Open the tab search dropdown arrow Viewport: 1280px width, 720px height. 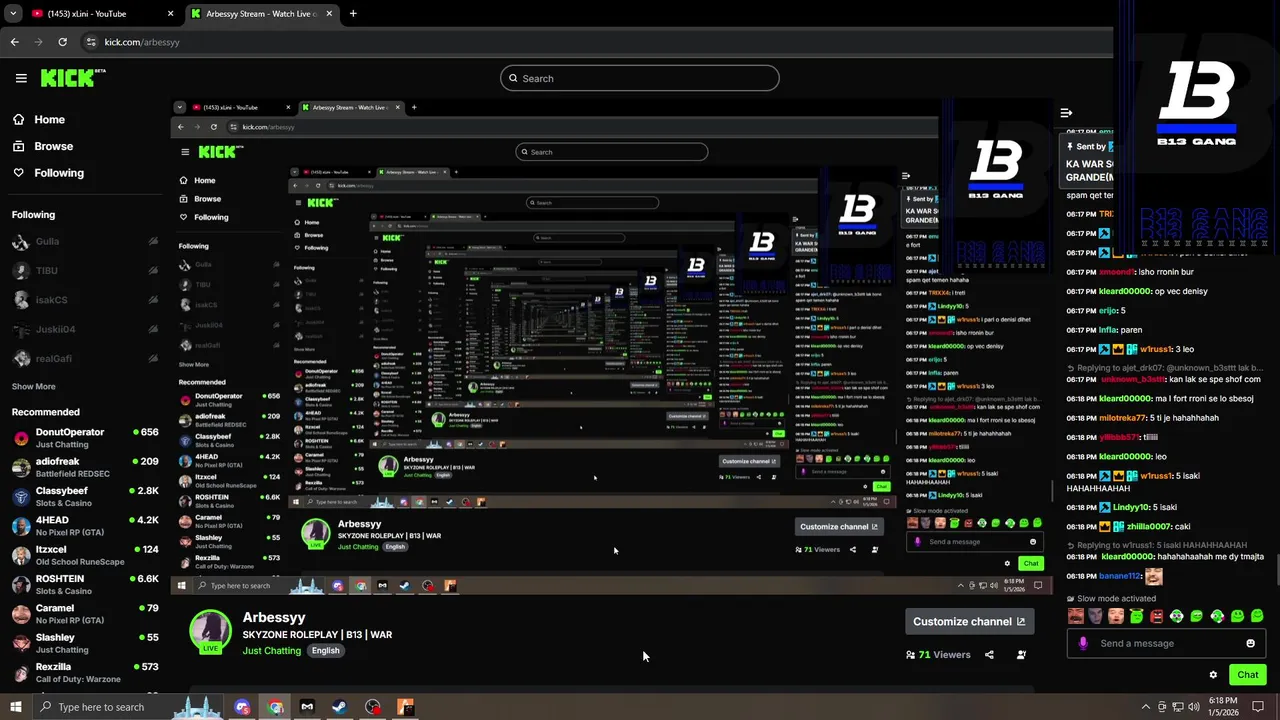point(13,14)
